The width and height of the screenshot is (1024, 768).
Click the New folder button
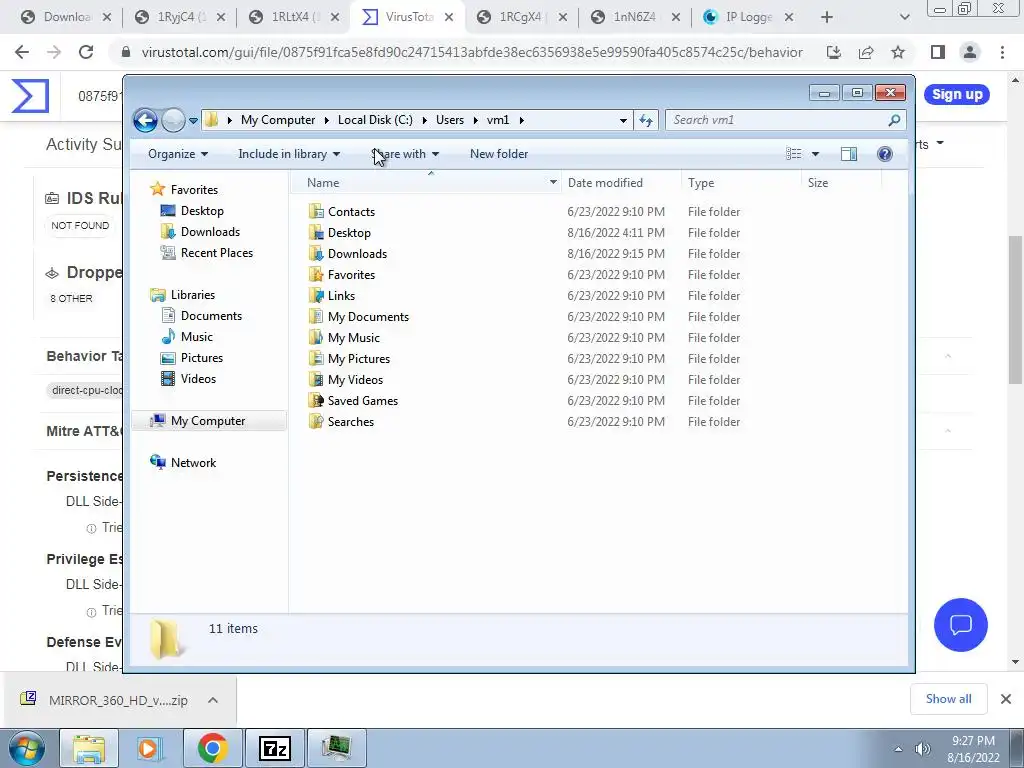click(x=499, y=154)
